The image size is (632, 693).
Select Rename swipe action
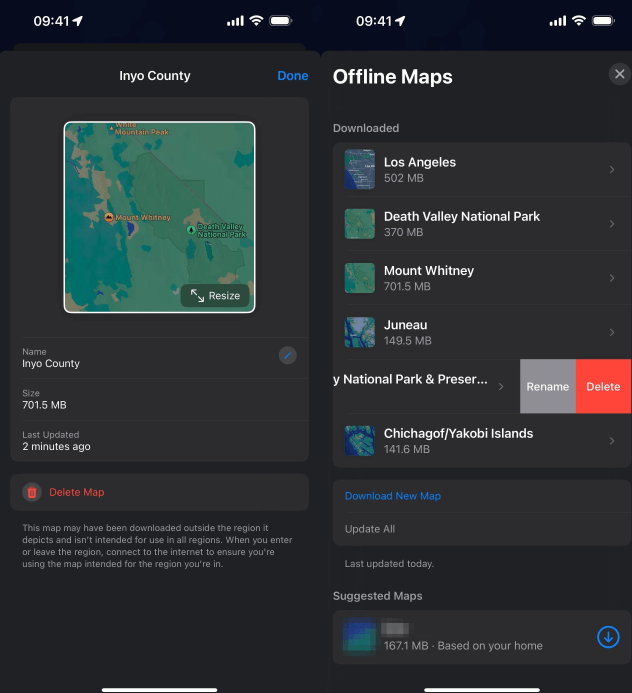coord(547,387)
